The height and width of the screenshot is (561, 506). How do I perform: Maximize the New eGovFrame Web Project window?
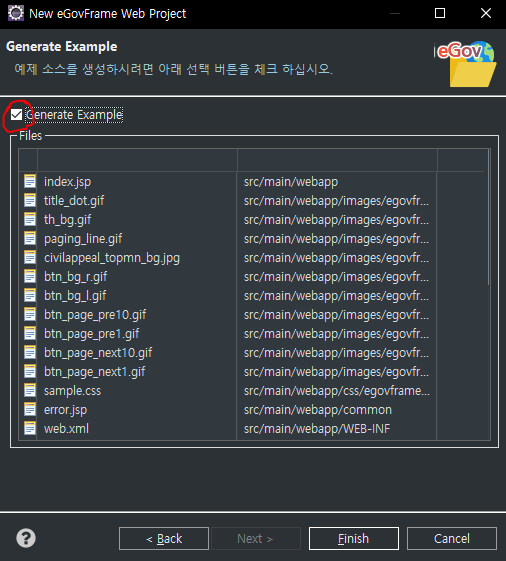[x=440, y=13]
